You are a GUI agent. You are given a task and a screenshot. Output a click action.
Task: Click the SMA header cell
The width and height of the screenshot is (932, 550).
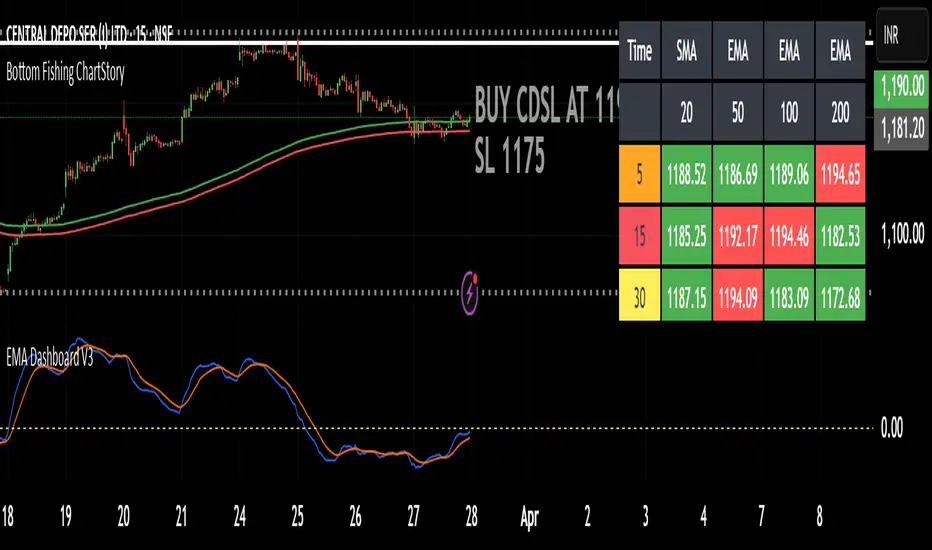(x=687, y=51)
